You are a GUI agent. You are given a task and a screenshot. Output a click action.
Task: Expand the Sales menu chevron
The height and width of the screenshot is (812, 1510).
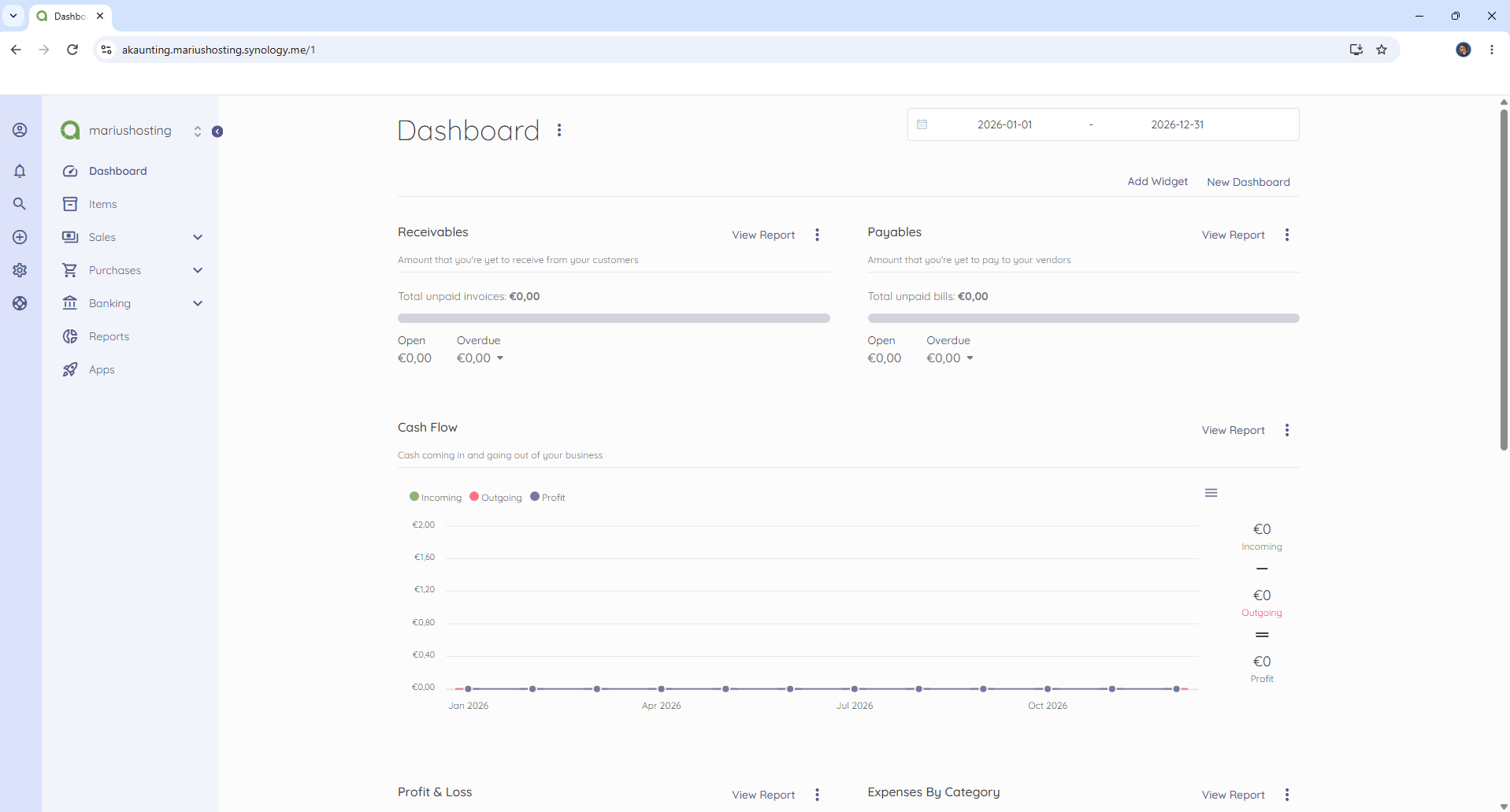[x=198, y=237]
